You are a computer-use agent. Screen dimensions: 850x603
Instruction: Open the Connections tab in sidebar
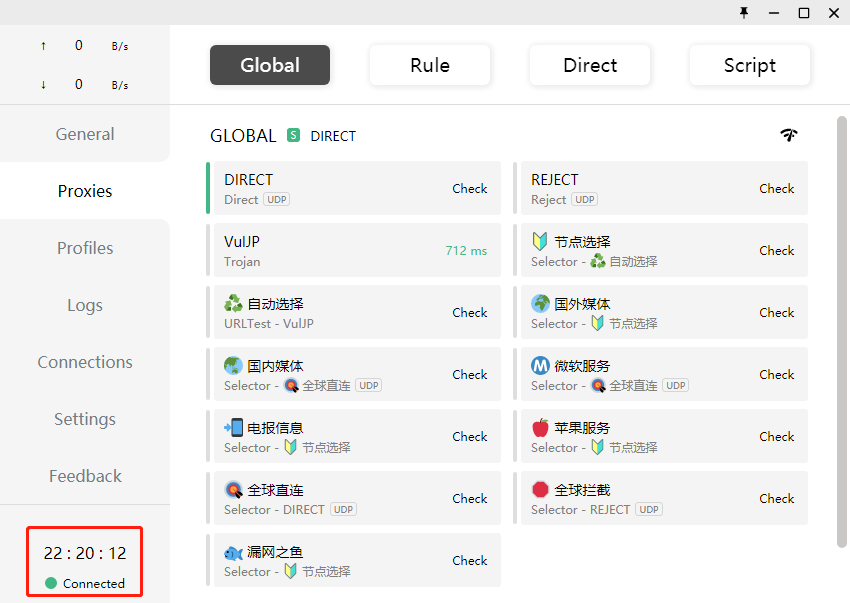click(x=85, y=362)
